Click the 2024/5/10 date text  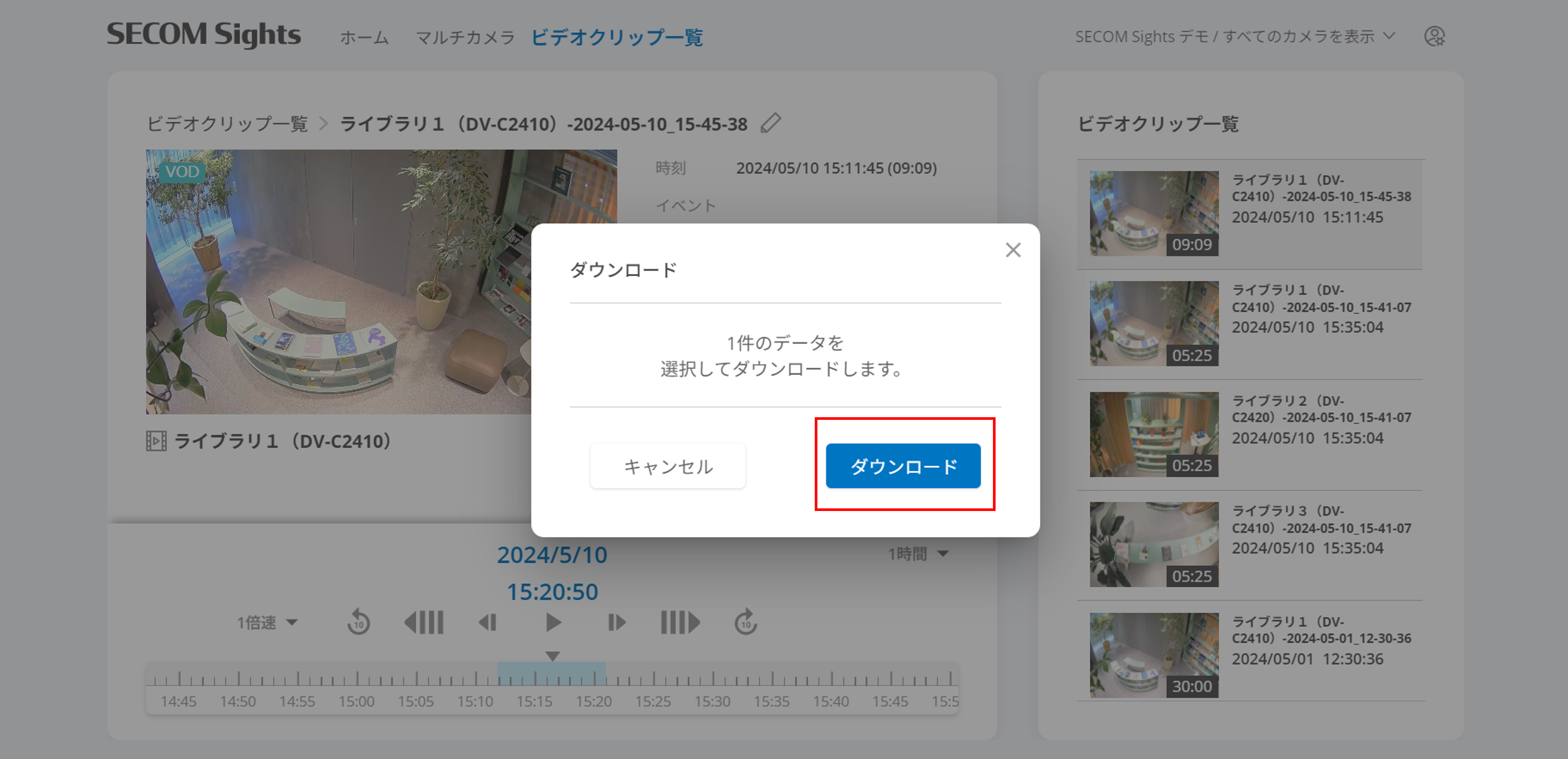point(552,555)
